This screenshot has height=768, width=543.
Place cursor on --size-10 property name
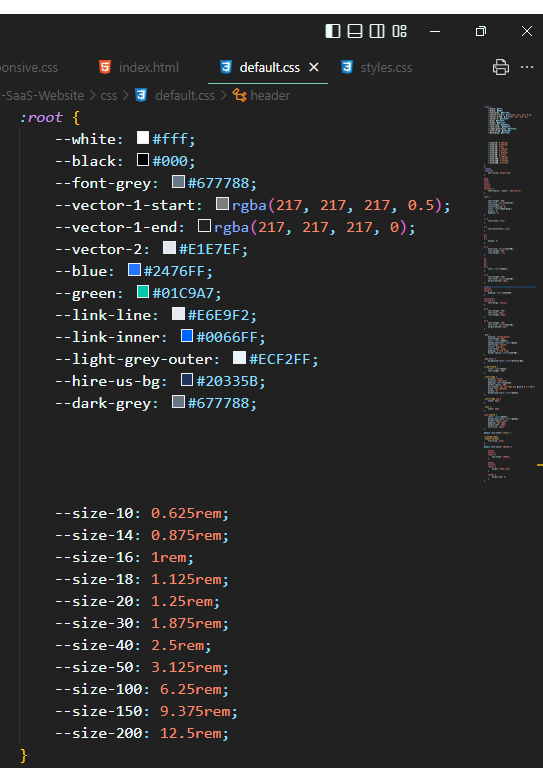94,513
